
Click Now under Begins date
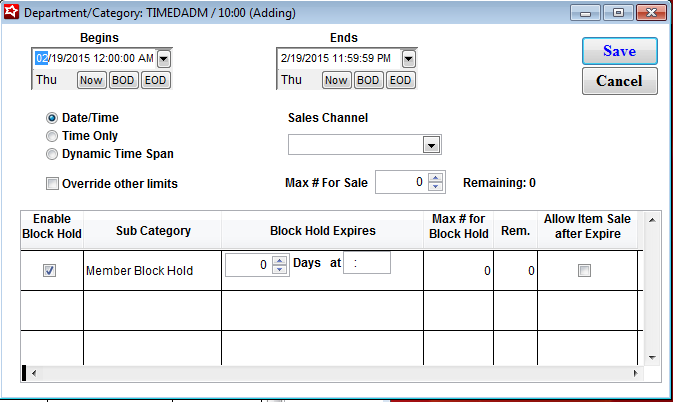point(91,80)
